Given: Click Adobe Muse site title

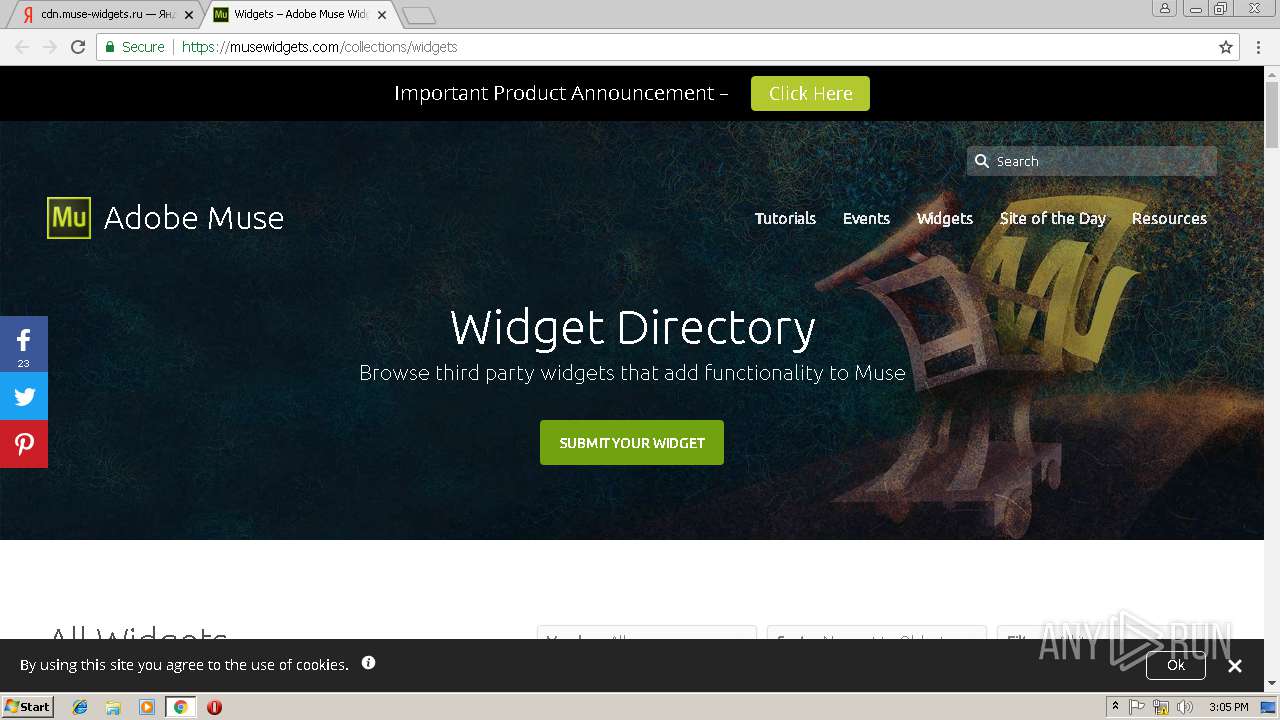Looking at the screenshot, I should point(194,218).
